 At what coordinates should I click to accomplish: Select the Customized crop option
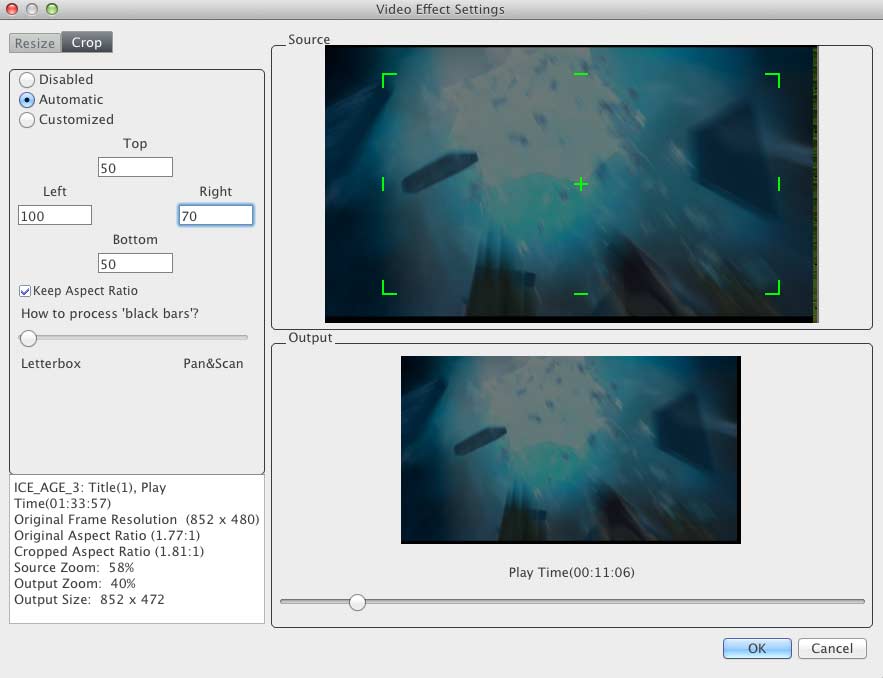[x=27, y=120]
